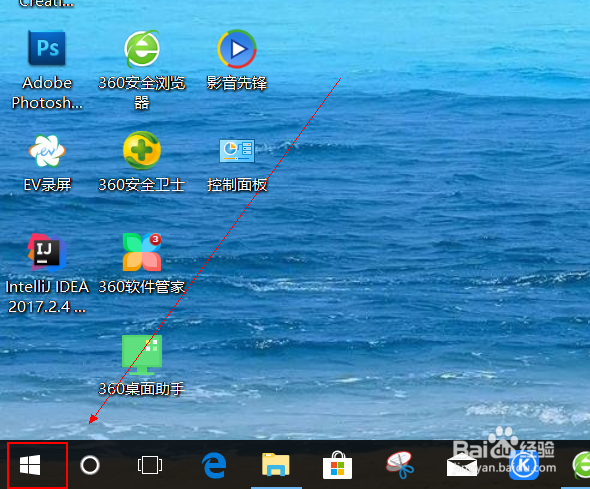Select the 360安全浏览器 desktop icon

tap(142, 49)
